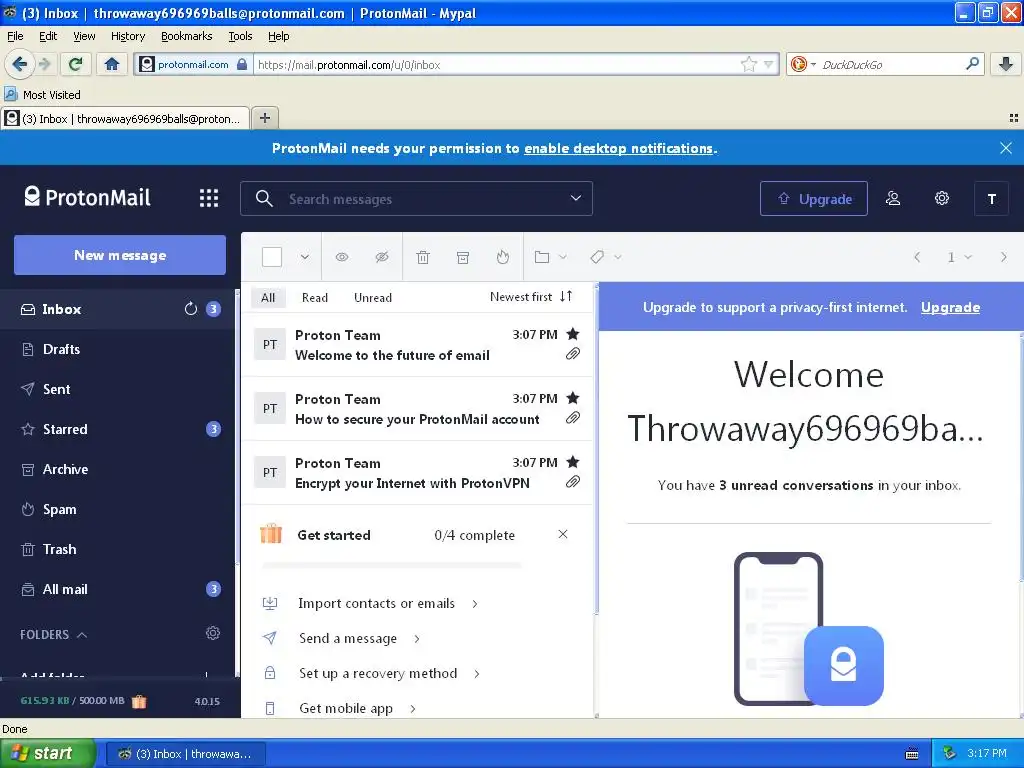Click the Move to spam flame icon
This screenshot has height=768, width=1024.
tap(502, 257)
